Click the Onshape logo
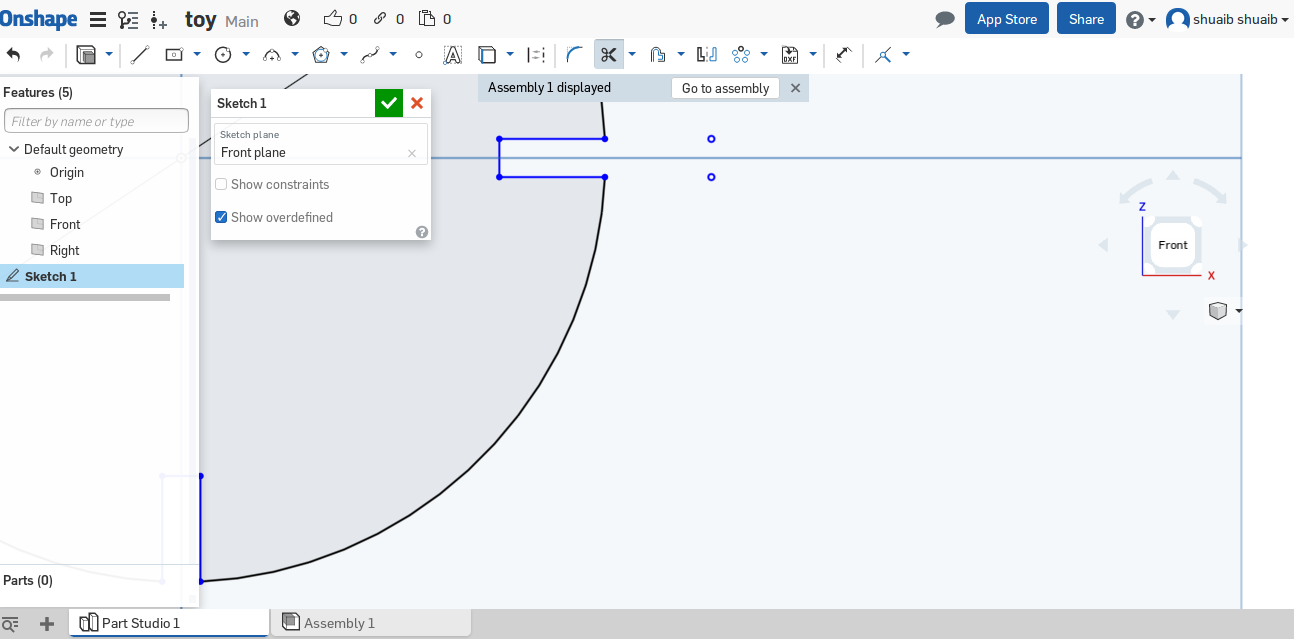Screen dimensions: 1294x639 click(x=39, y=18)
